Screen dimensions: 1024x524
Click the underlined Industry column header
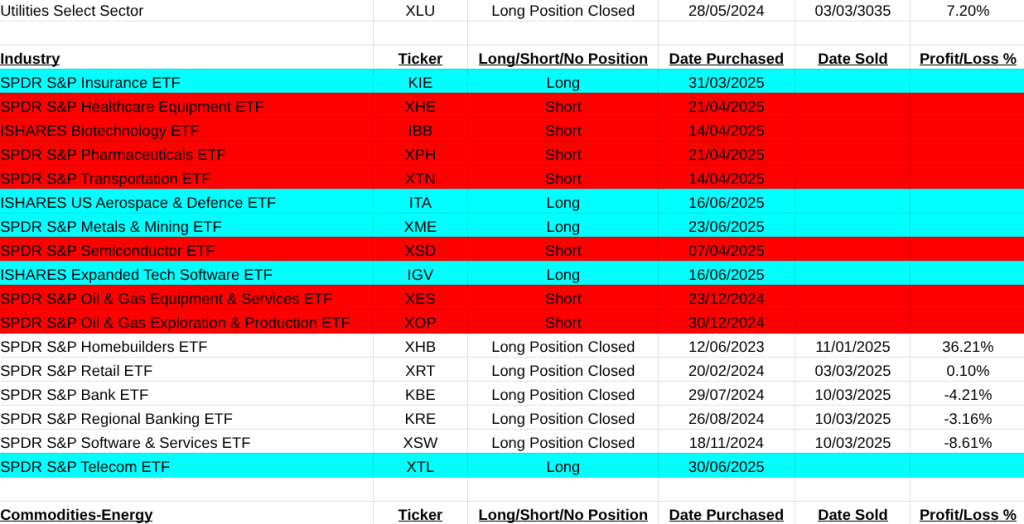[x=30, y=59]
